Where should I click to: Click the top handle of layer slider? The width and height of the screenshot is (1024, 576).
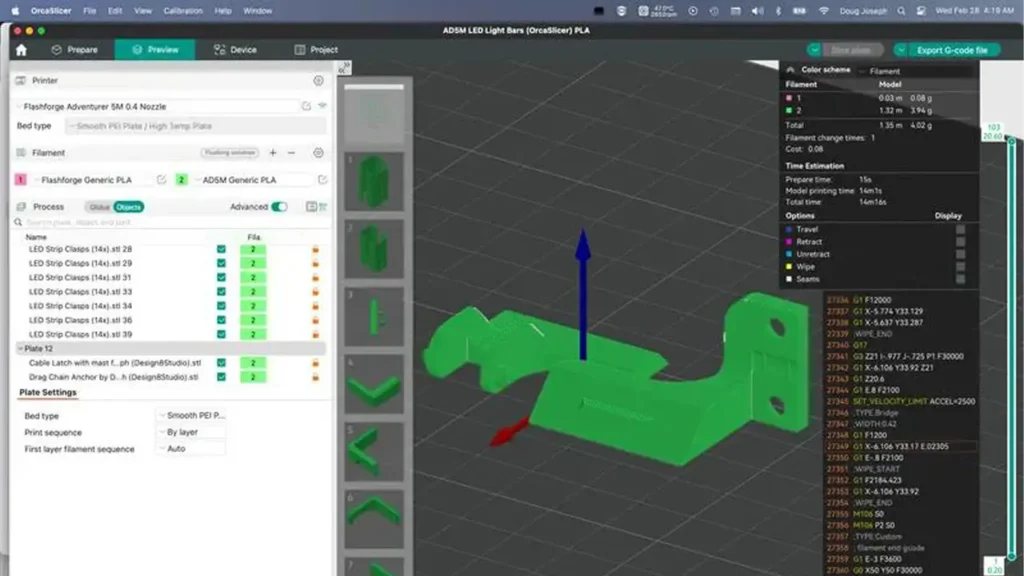1011,141
